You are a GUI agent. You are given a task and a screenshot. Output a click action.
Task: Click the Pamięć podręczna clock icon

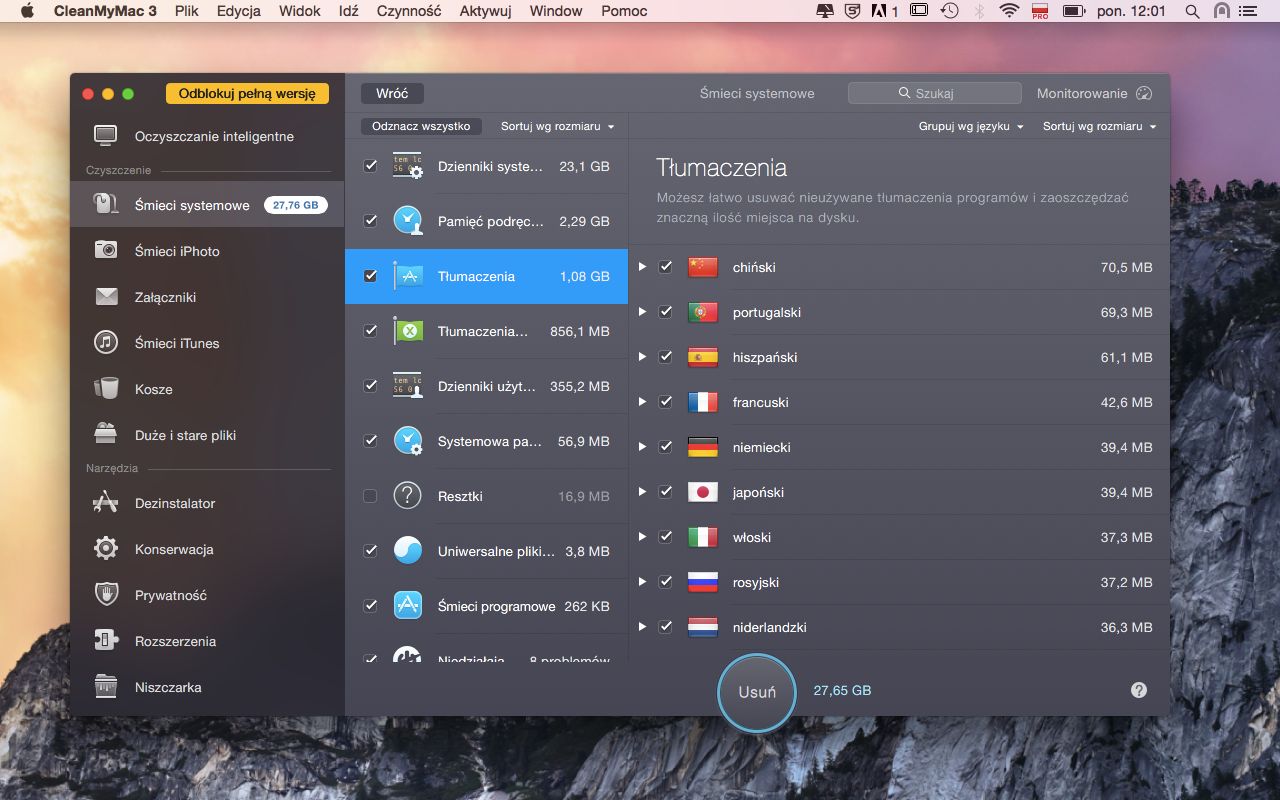pyautogui.click(x=407, y=221)
